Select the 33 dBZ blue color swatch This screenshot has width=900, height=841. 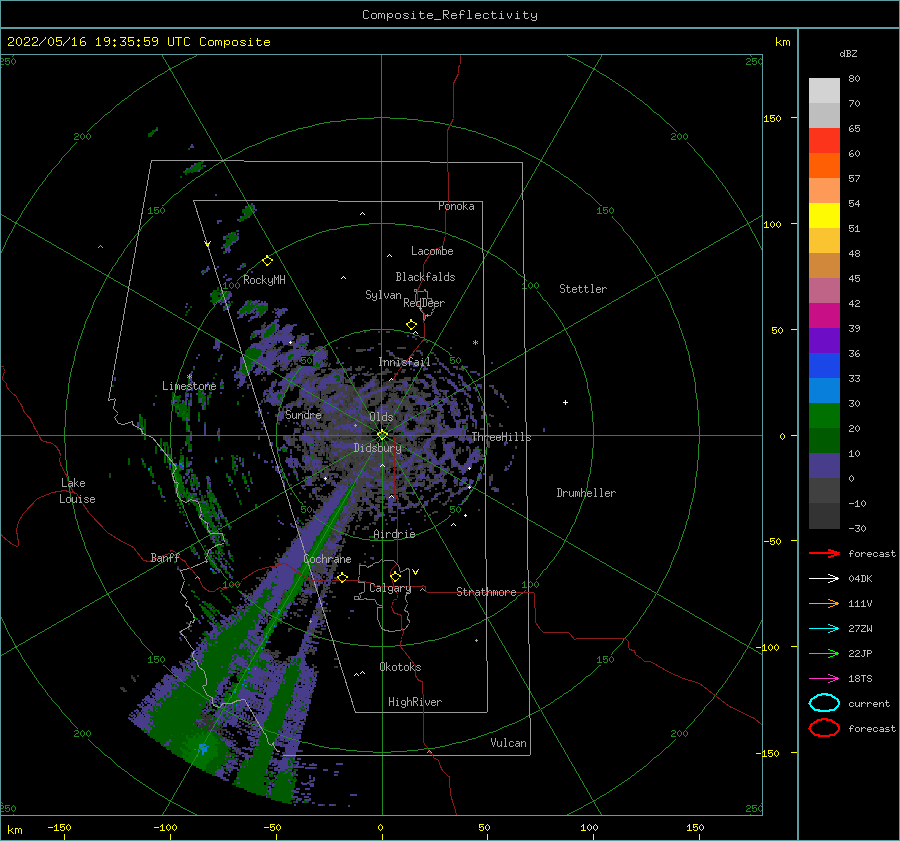[x=824, y=390]
